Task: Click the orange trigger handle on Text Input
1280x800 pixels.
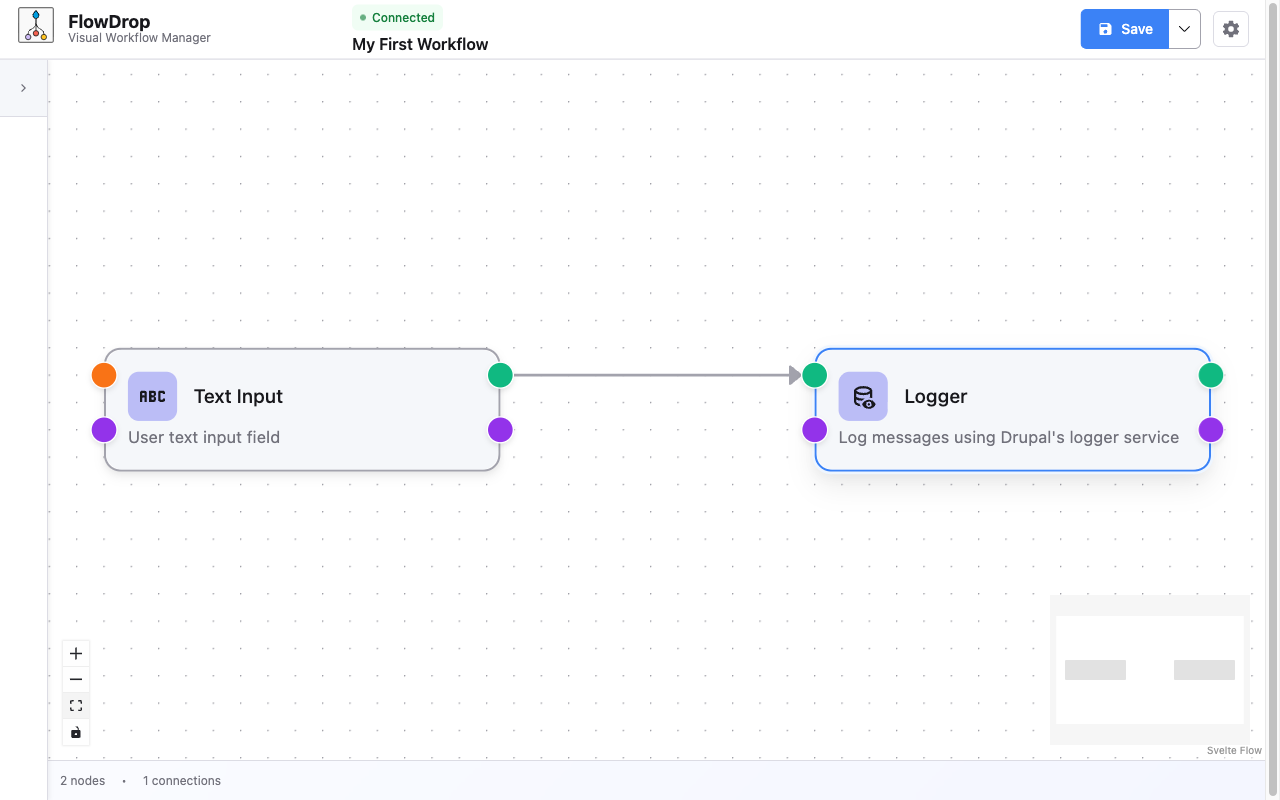Action: [x=104, y=375]
